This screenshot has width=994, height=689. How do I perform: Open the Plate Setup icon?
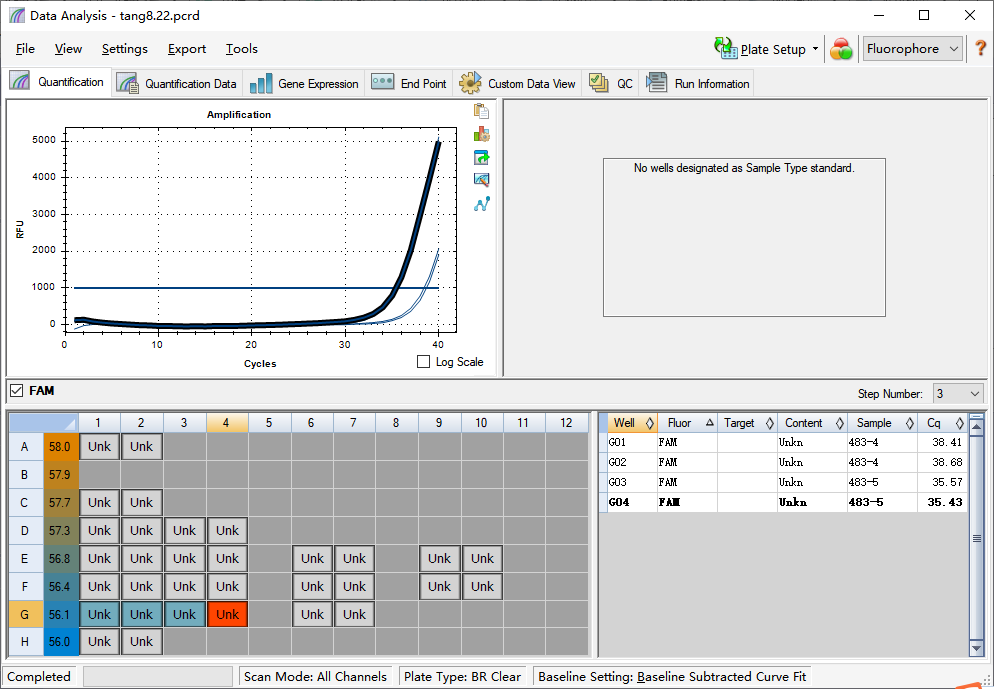click(x=725, y=48)
